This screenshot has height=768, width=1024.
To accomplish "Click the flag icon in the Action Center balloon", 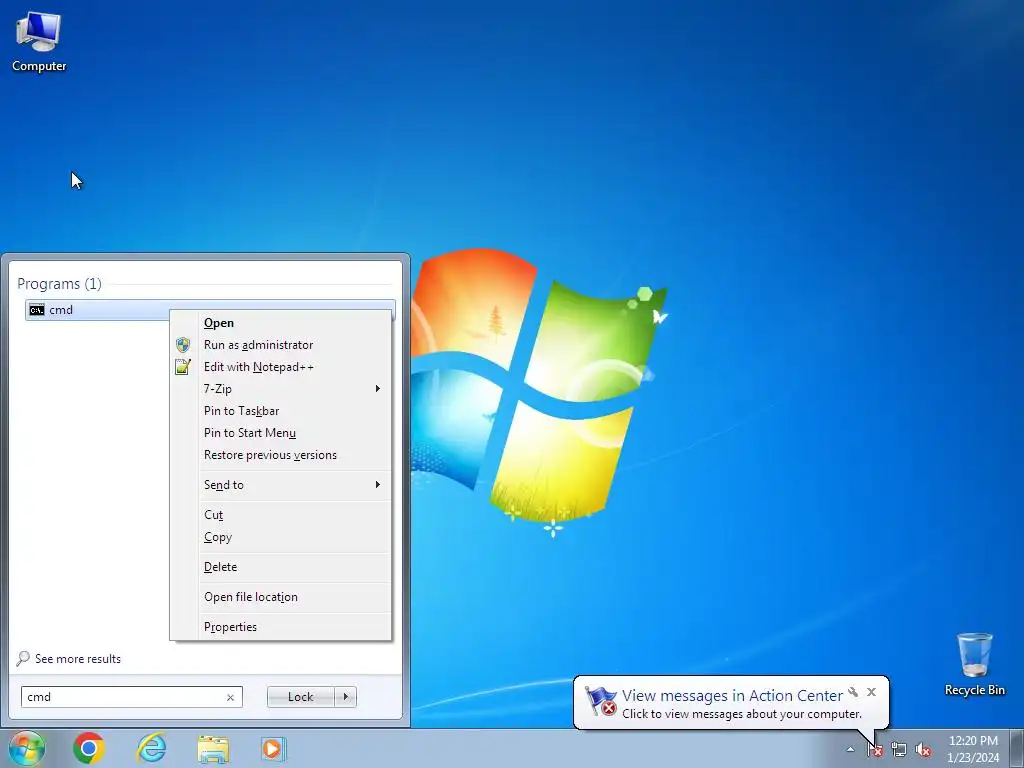I will point(600,701).
